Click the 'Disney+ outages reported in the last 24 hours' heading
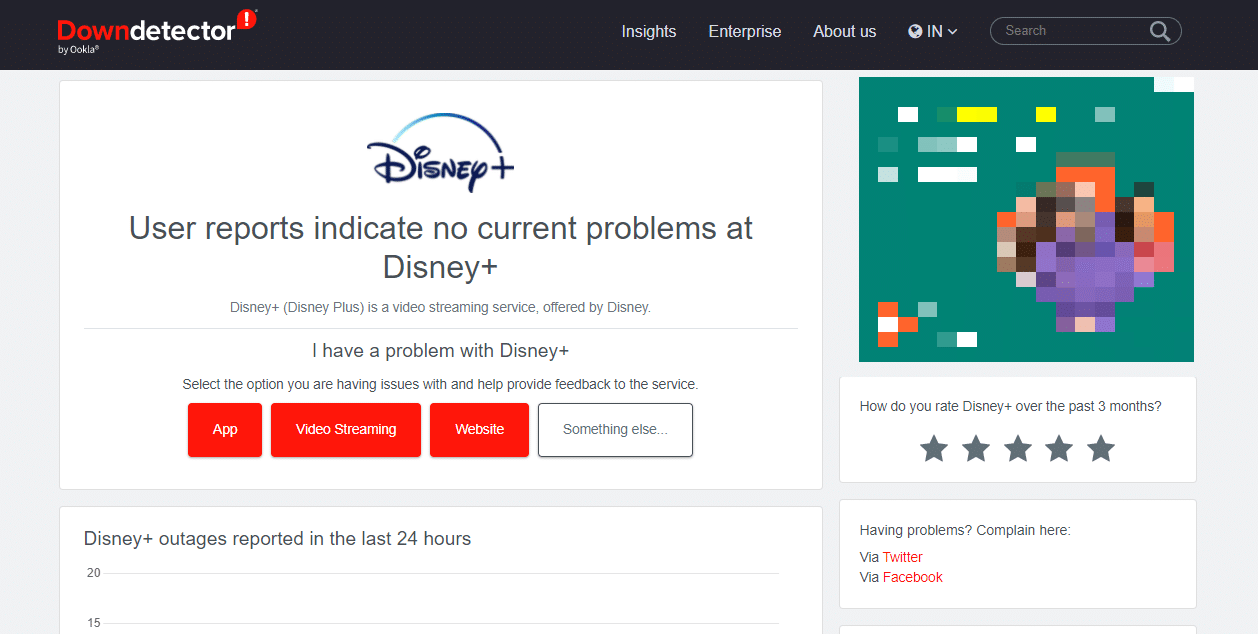 [277, 539]
